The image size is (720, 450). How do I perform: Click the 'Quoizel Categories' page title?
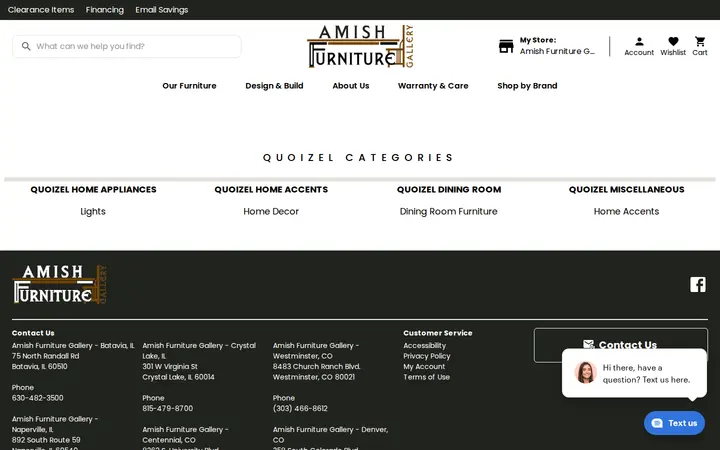(x=359, y=158)
